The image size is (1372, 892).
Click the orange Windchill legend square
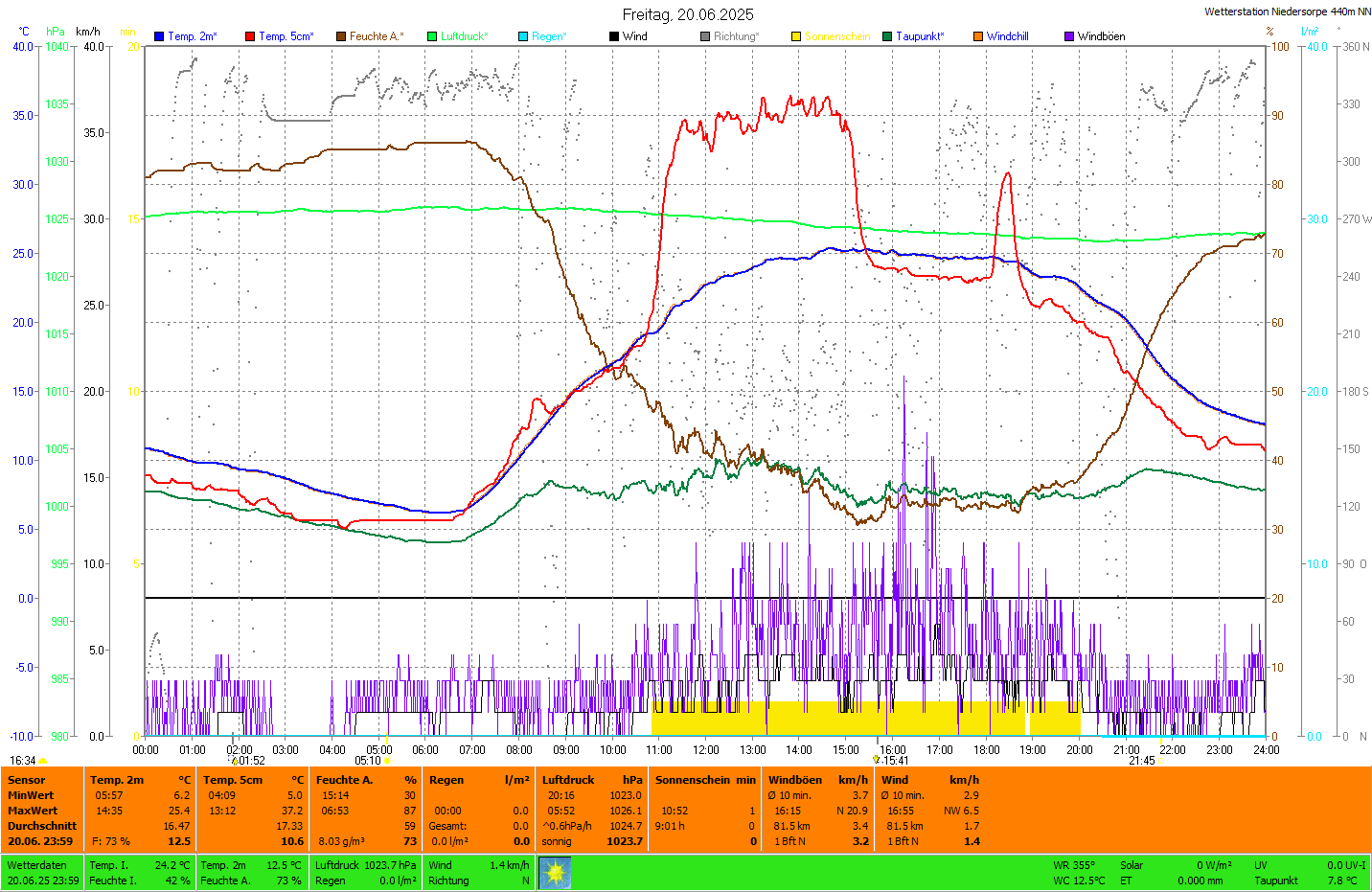978,36
